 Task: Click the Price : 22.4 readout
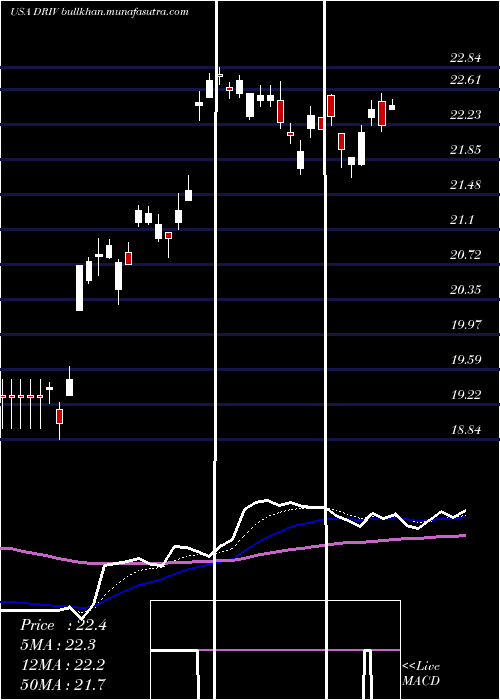(x=63, y=625)
